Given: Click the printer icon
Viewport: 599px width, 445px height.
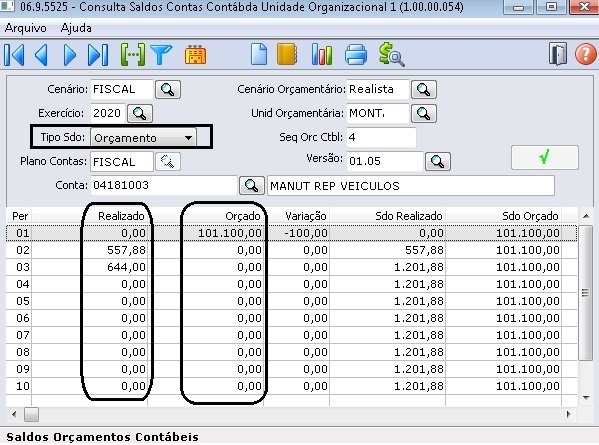Looking at the screenshot, I should click(x=356, y=55).
